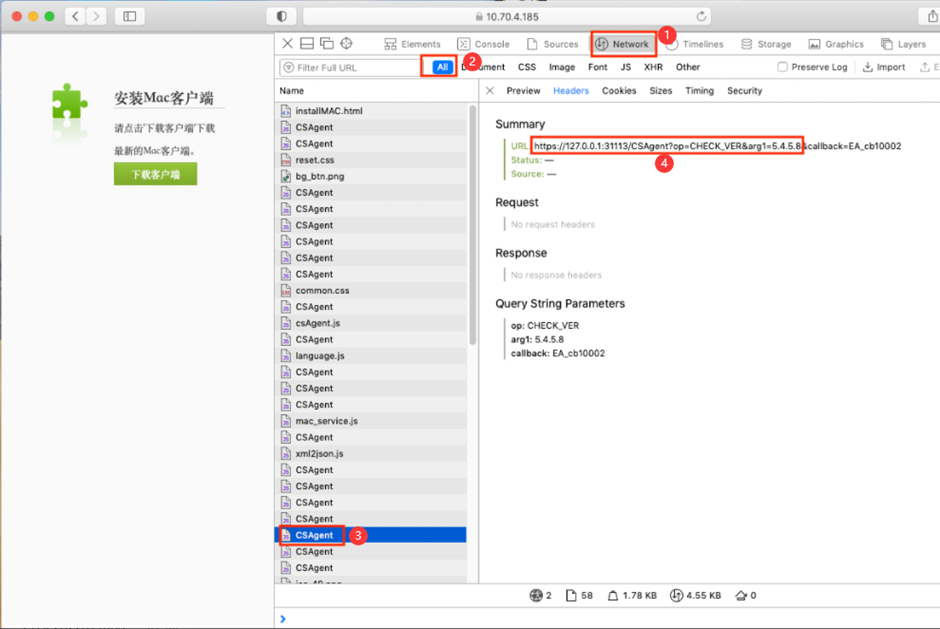
Task: Select common.css in the request list
Action: [370, 290]
